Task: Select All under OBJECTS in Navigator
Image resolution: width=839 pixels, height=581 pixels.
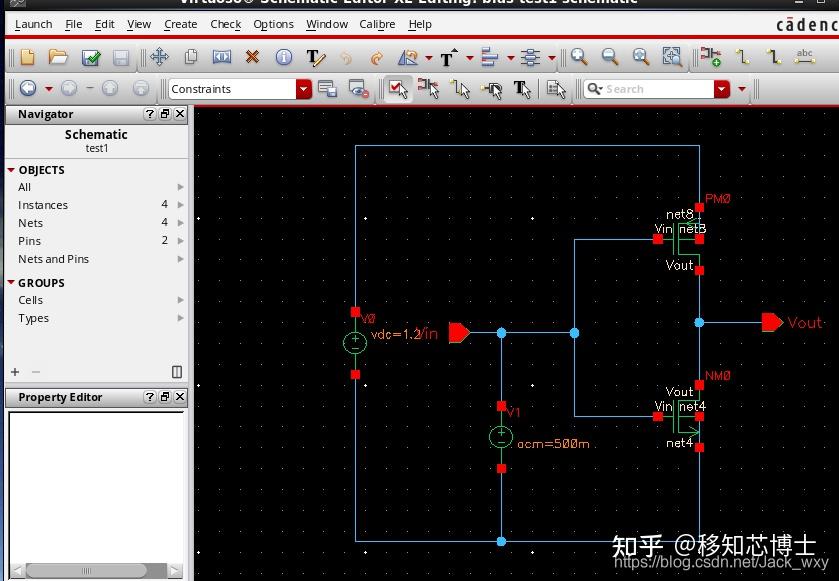Action: point(24,187)
